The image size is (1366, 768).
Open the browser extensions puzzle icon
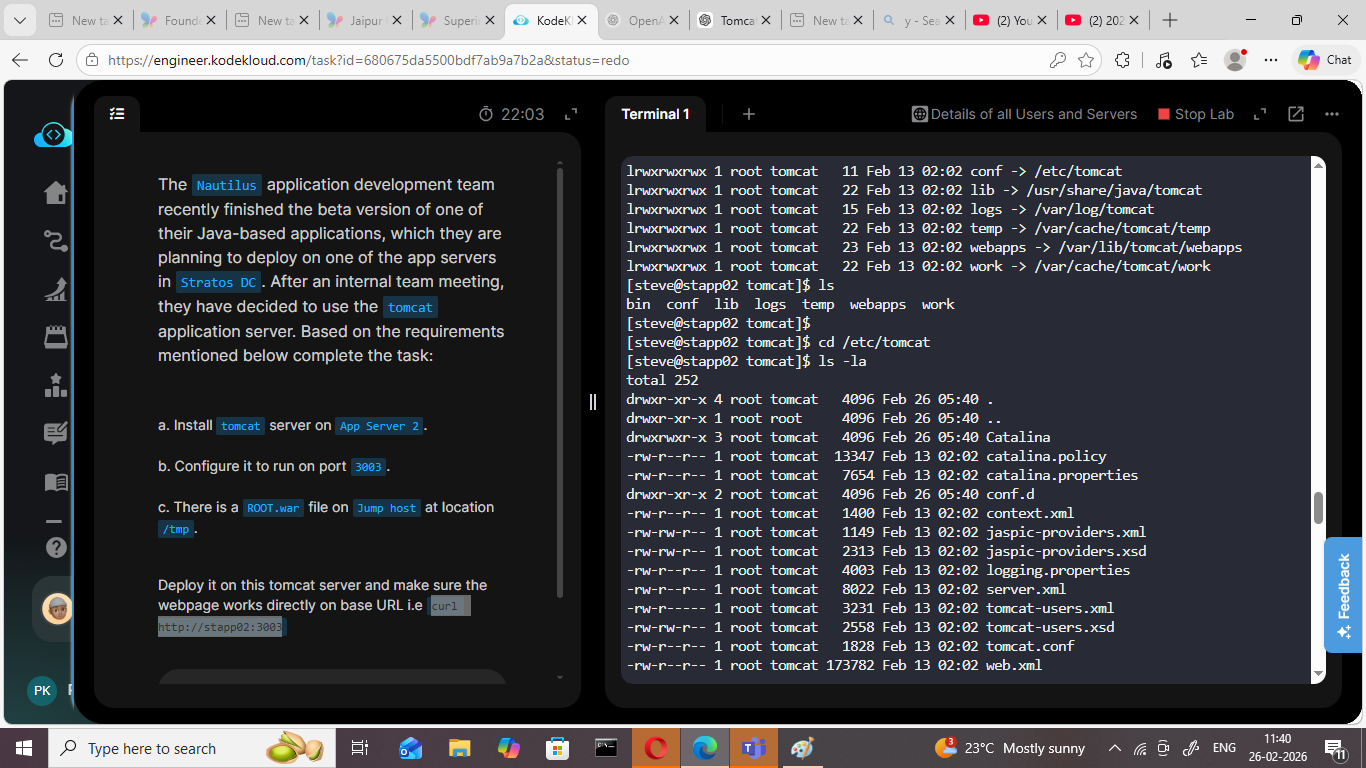pyautogui.click(x=1123, y=60)
